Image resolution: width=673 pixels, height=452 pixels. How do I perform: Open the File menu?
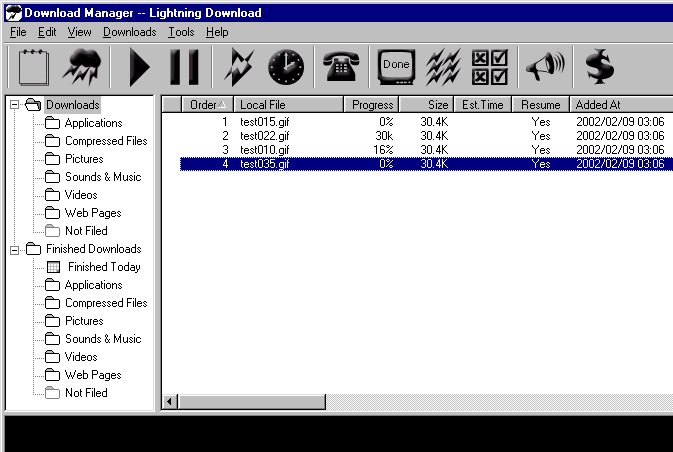[18, 32]
